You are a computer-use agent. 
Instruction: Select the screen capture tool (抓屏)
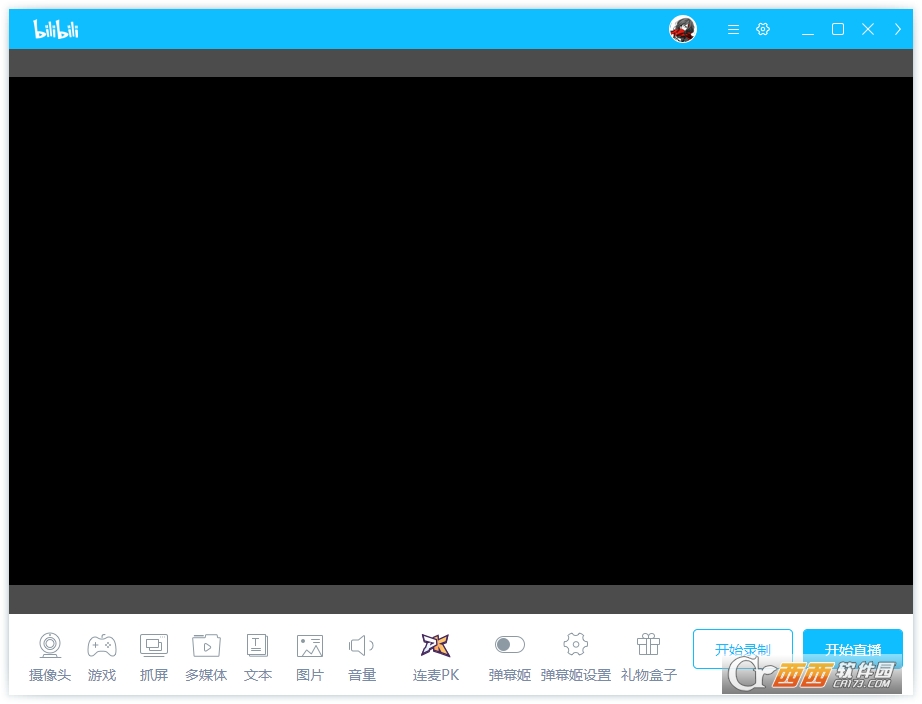coord(153,656)
